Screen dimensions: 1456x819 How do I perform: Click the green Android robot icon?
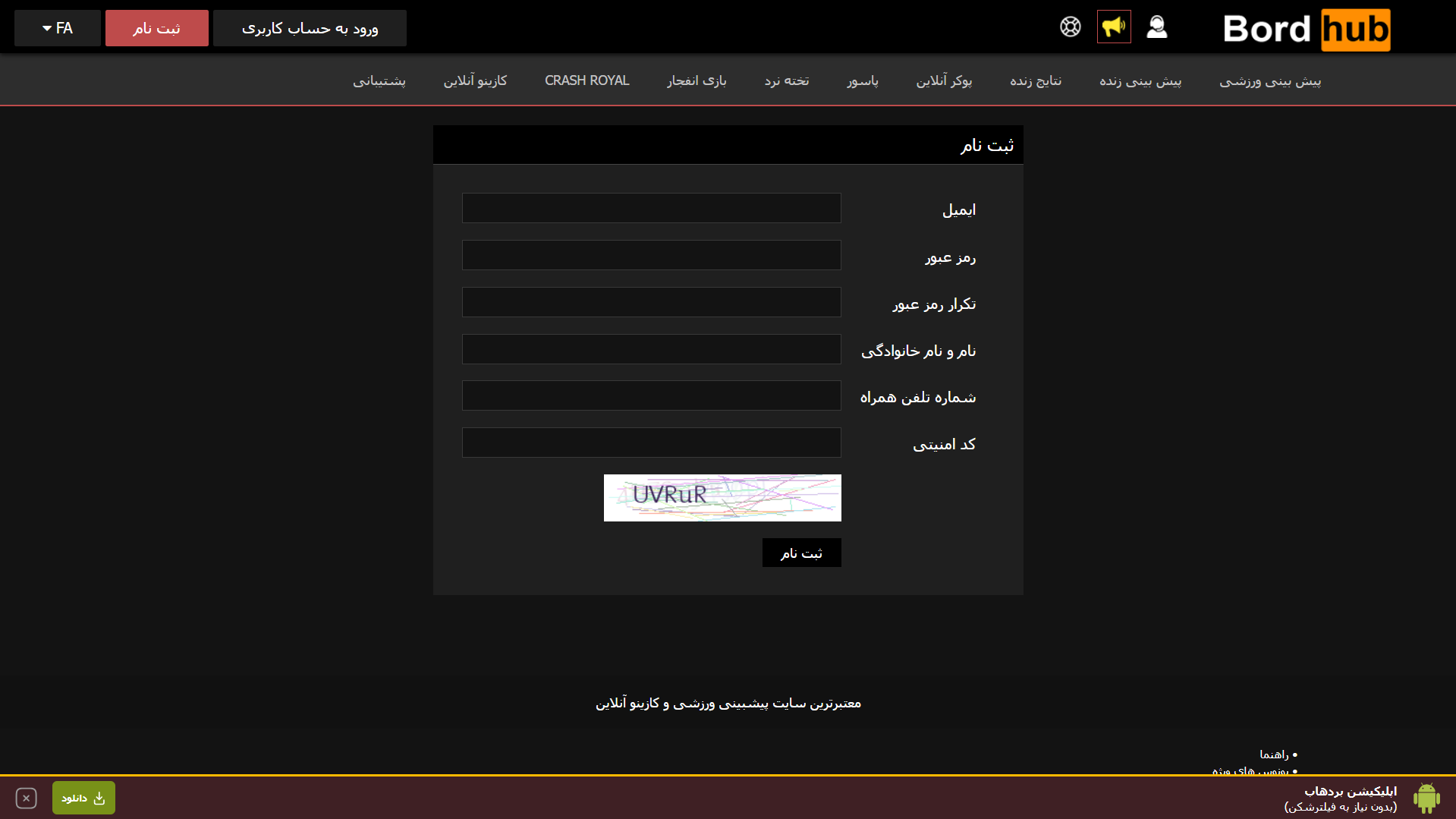click(1426, 798)
